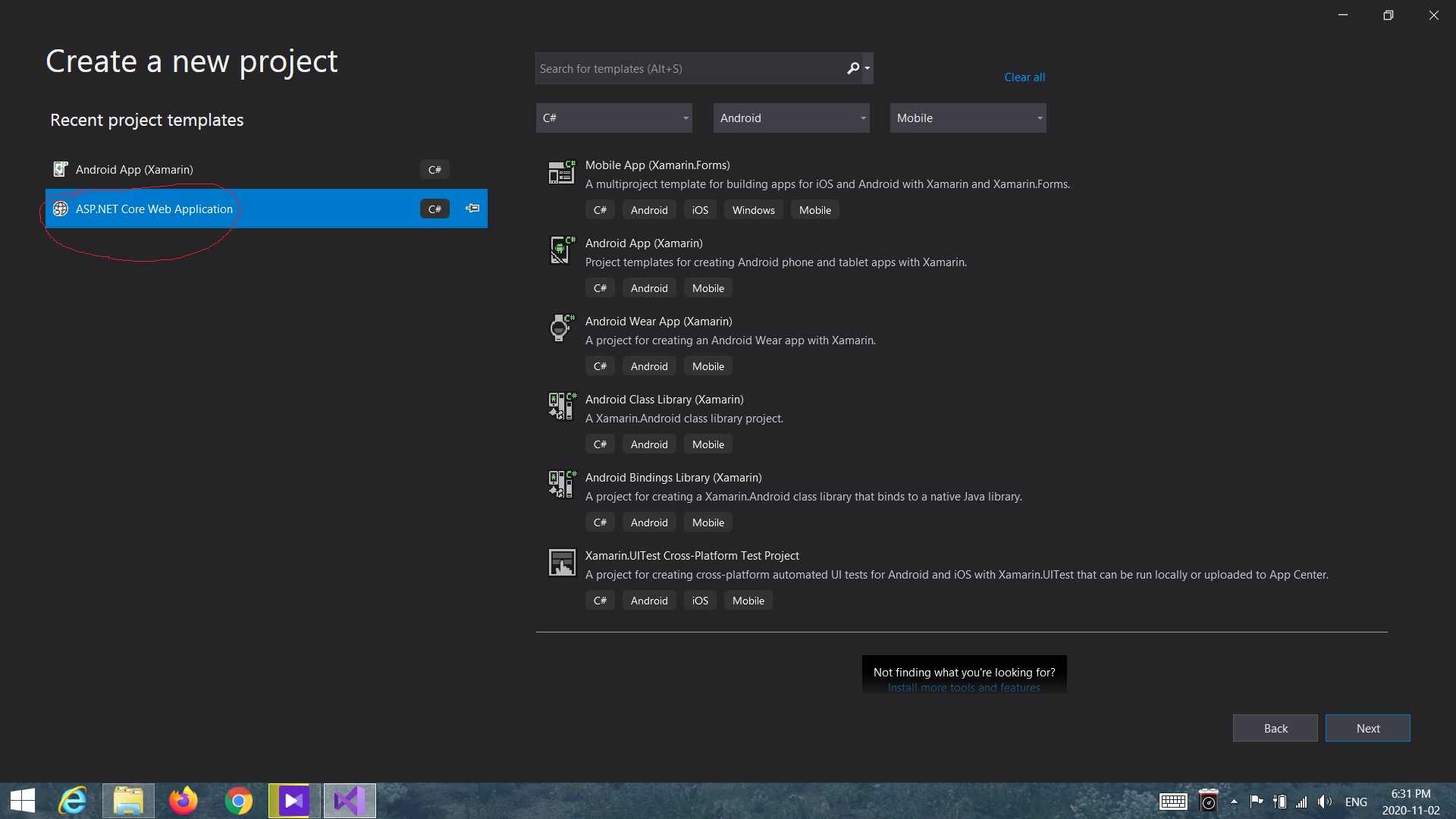
Task: Click the Mobile App (Xamarin.Forms) title
Action: (x=657, y=165)
